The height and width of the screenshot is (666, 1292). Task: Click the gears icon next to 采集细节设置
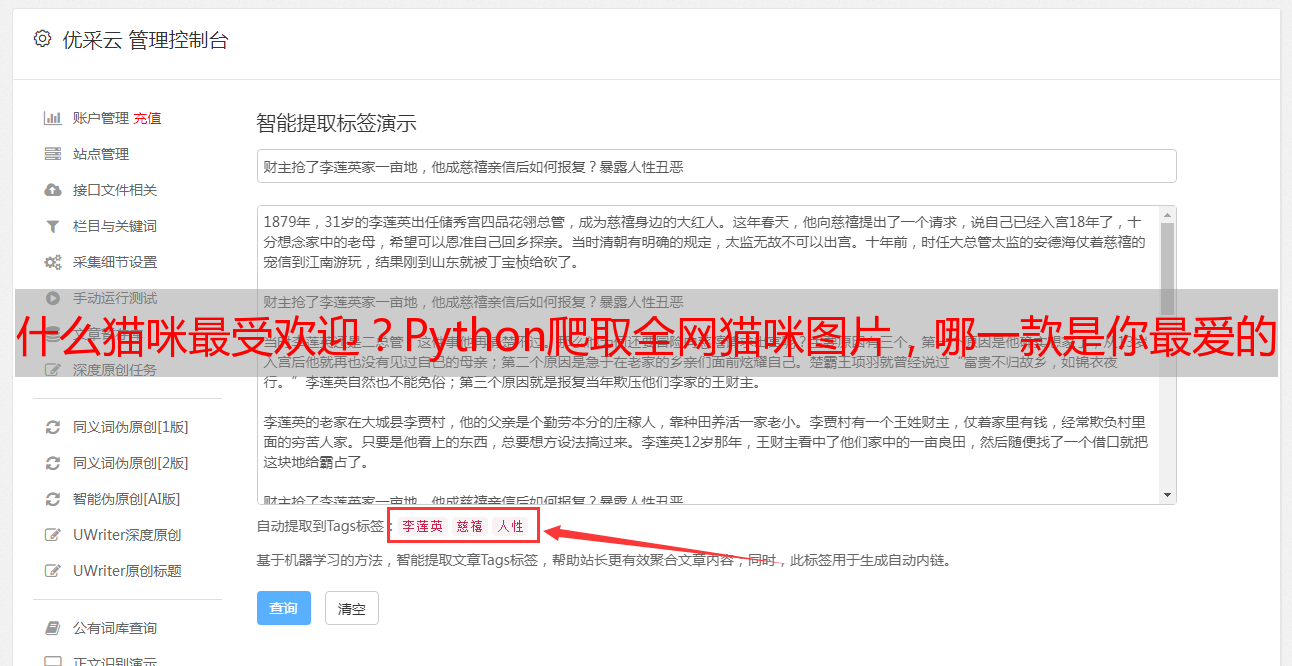(53, 262)
